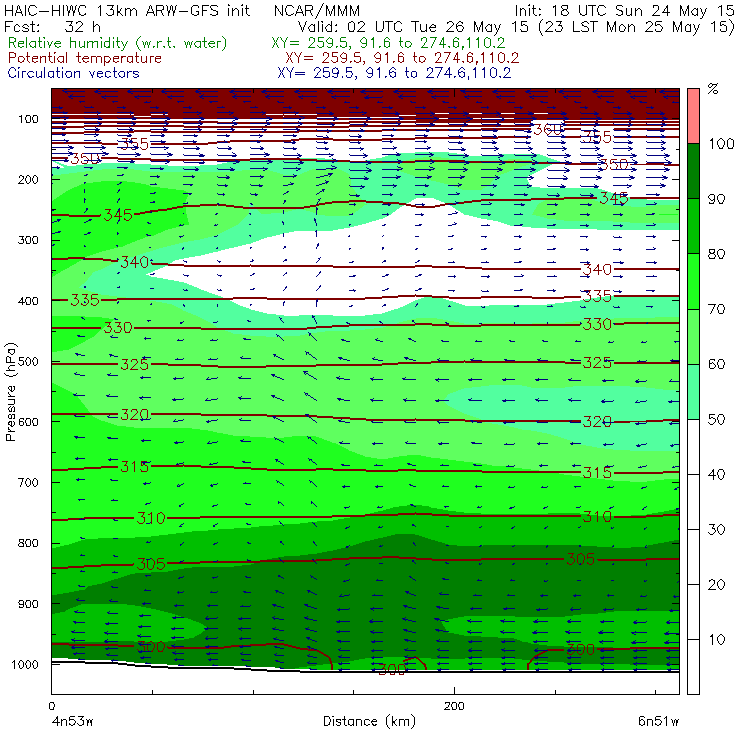The width and height of the screenshot is (740, 740).
Task: Click the colorbar '60' percent label
Action: pyautogui.click(x=716, y=364)
